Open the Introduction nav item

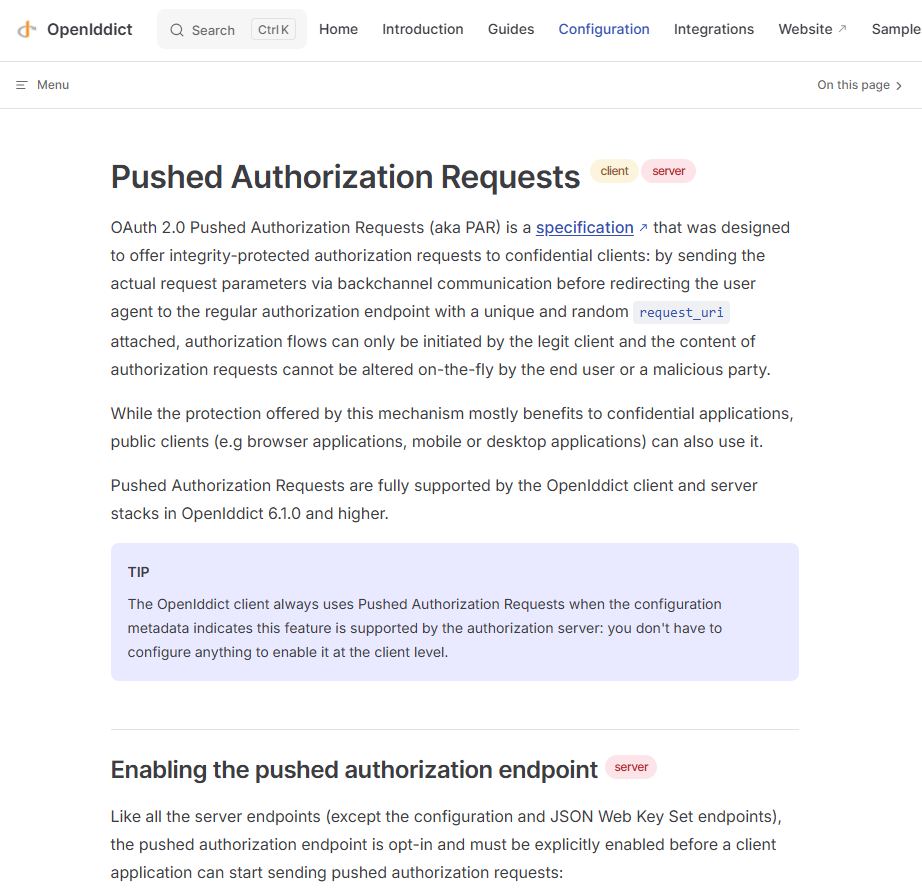click(x=422, y=29)
